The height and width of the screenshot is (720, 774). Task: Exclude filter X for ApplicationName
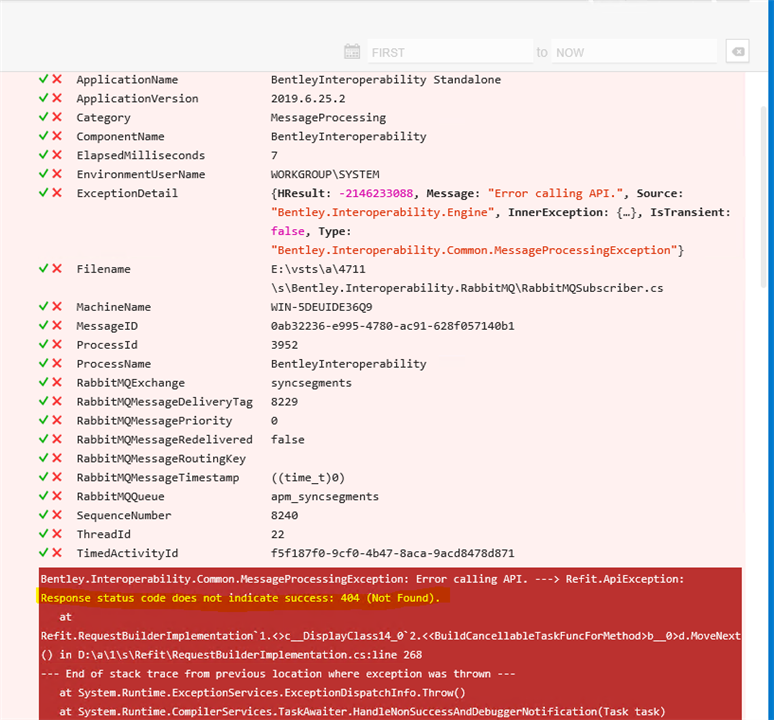click(57, 79)
